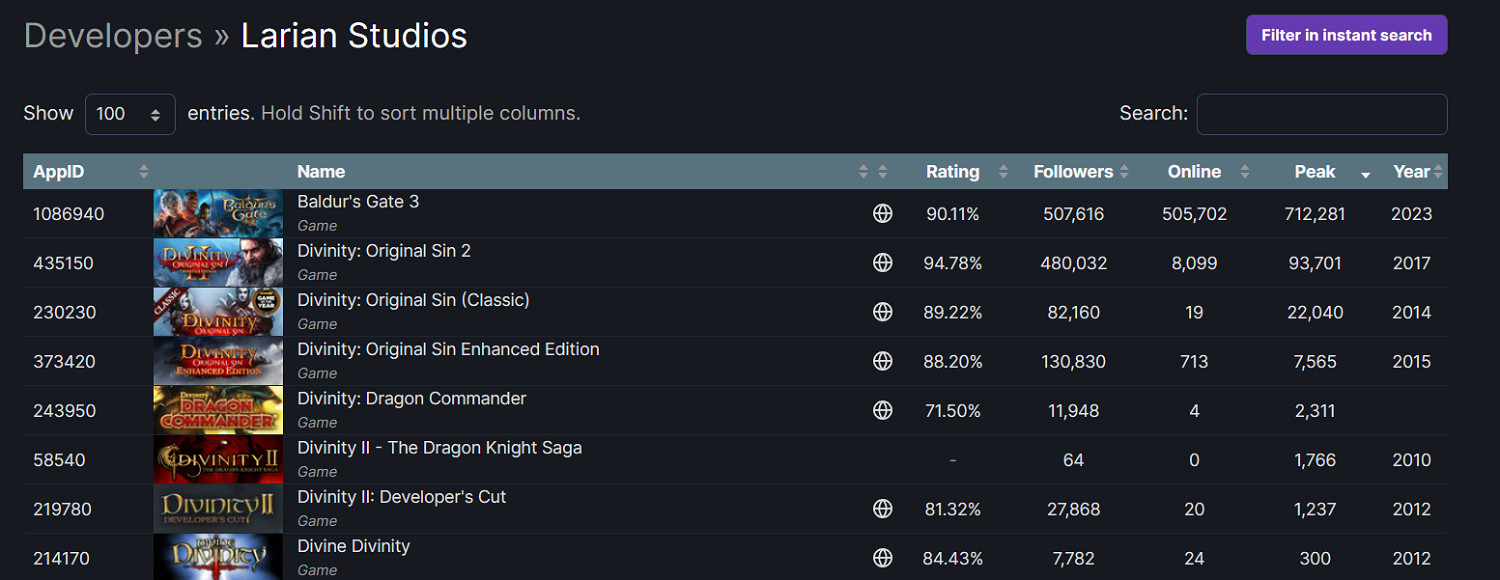Image resolution: width=1500 pixels, height=580 pixels.
Task: Click globe icon in Divine Divinity row
Action: pos(882,558)
